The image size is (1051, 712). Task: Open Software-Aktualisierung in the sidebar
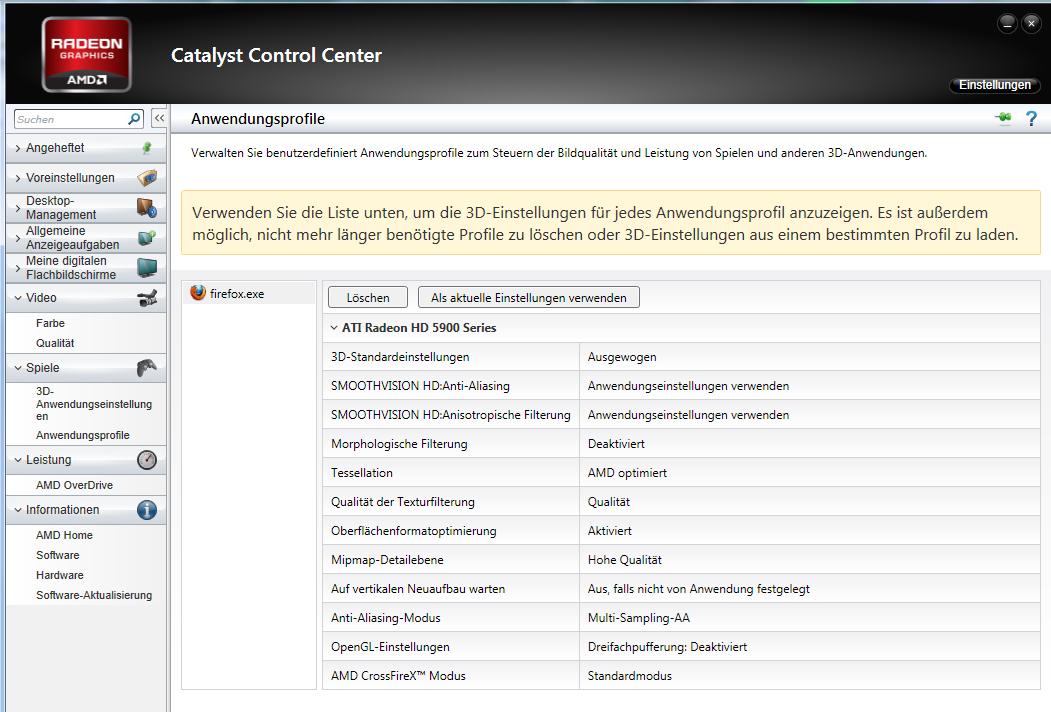[94, 595]
